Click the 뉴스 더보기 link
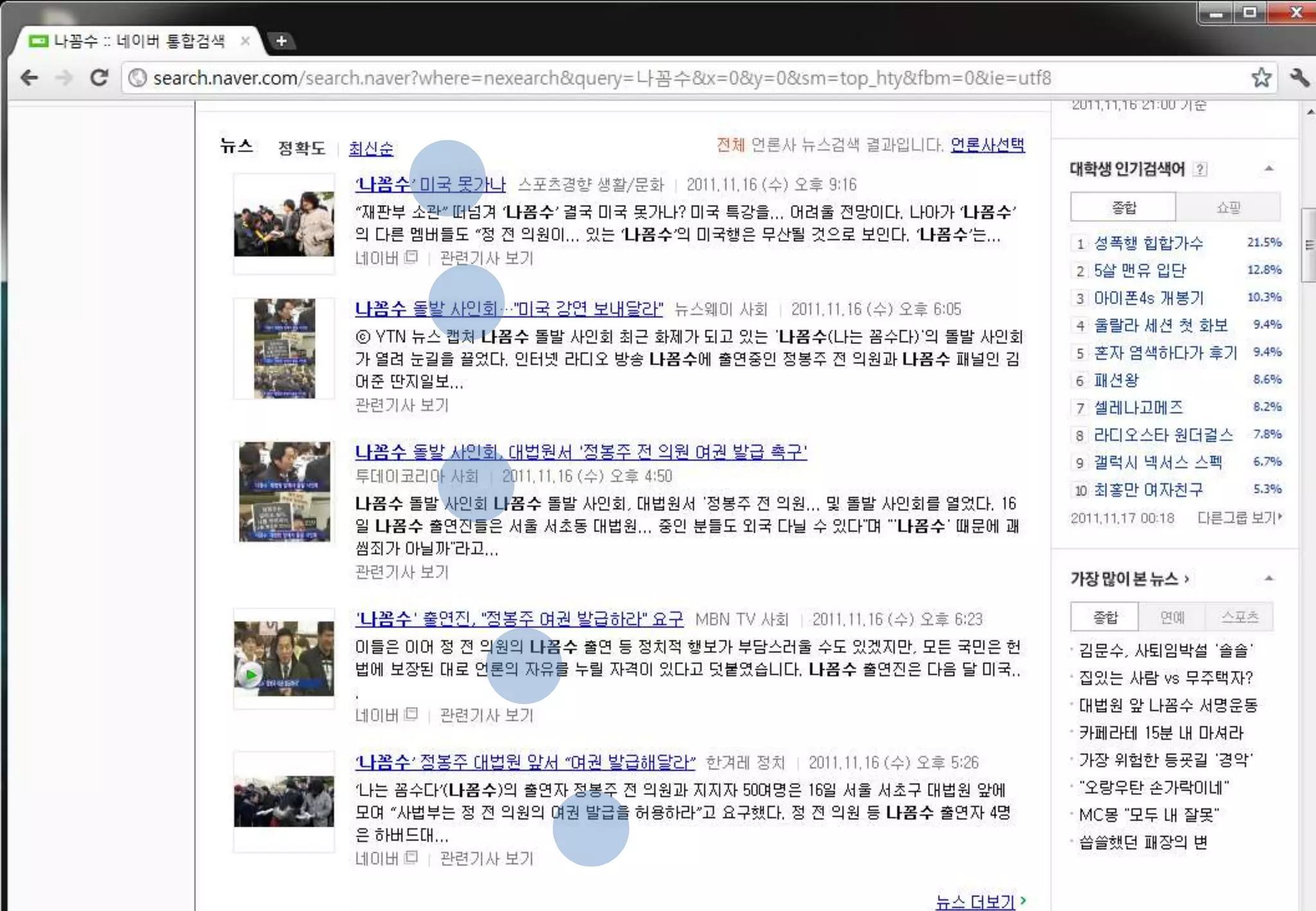 click(x=975, y=902)
